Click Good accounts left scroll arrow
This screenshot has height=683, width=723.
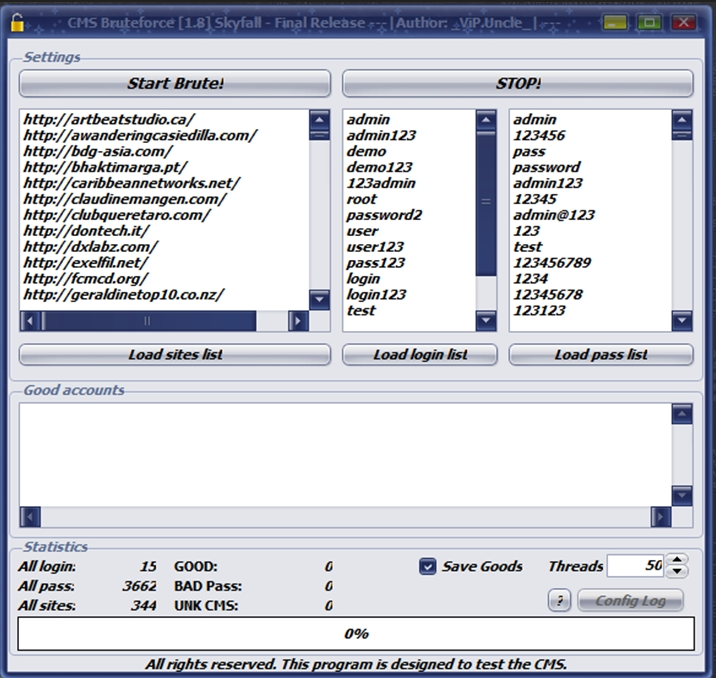30,517
